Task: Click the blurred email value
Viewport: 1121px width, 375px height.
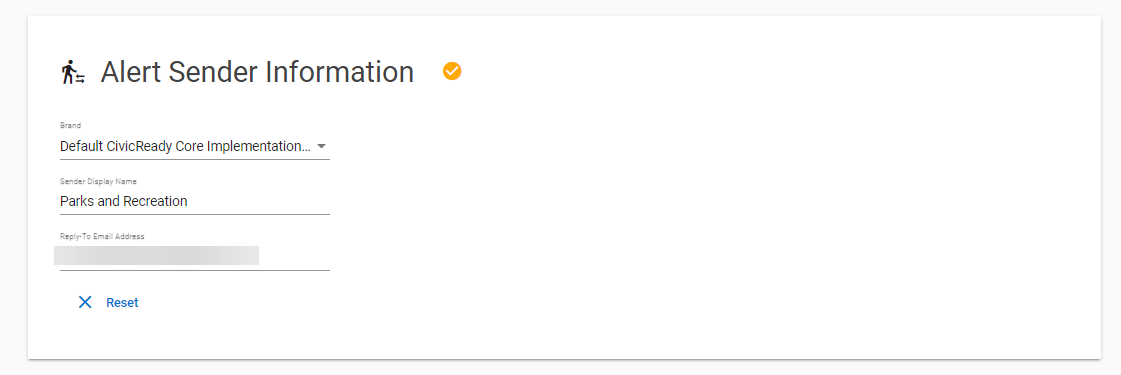Action: [157, 256]
